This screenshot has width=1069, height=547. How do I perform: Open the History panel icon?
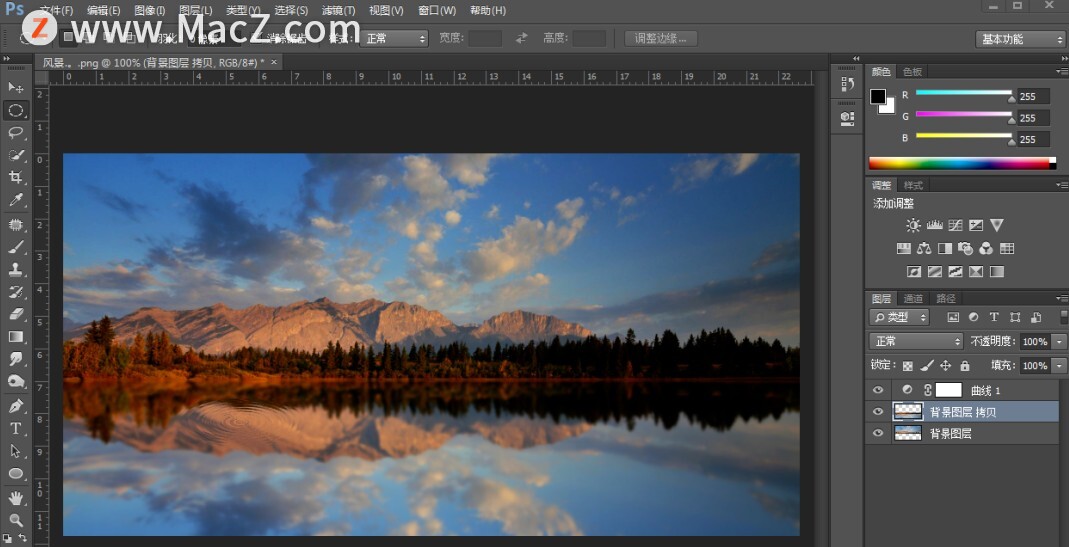[847, 84]
